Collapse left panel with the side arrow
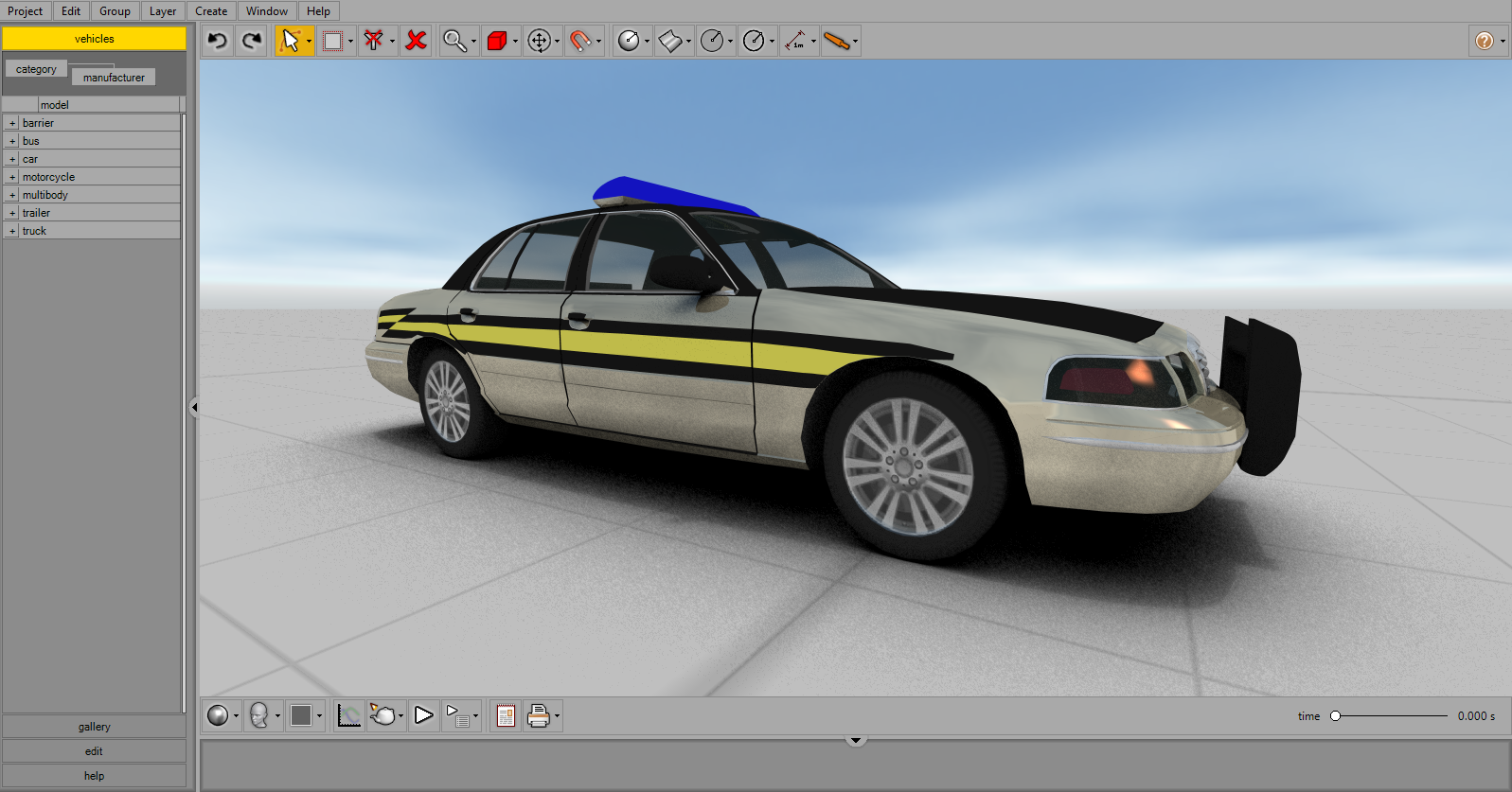This screenshot has width=1512, height=792. 194,408
